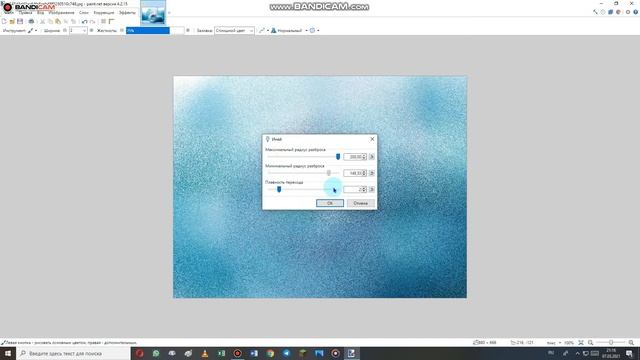Click the Плавность перехода slider handle
640x360 pixels.
[279, 189]
